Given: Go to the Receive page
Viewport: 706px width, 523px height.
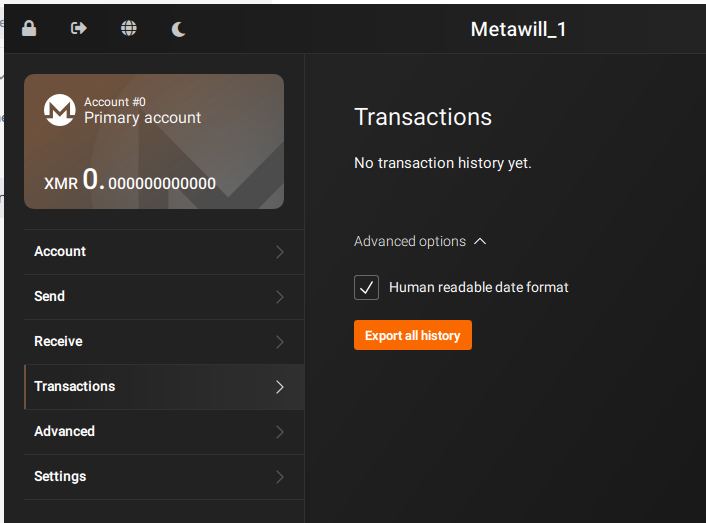Looking at the screenshot, I should click(58, 342).
